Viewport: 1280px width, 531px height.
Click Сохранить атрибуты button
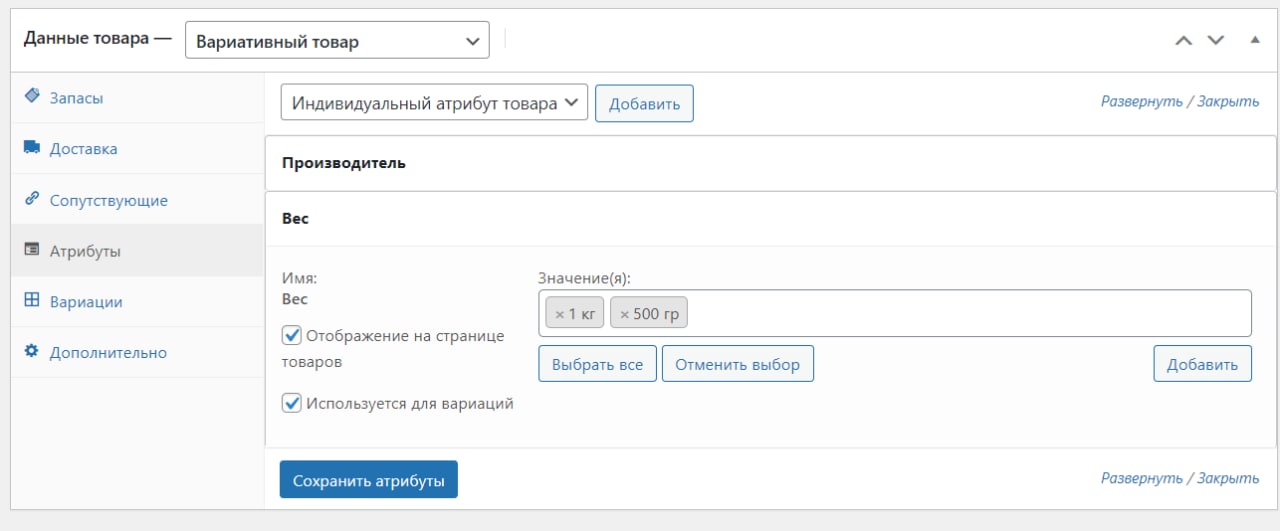click(368, 480)
